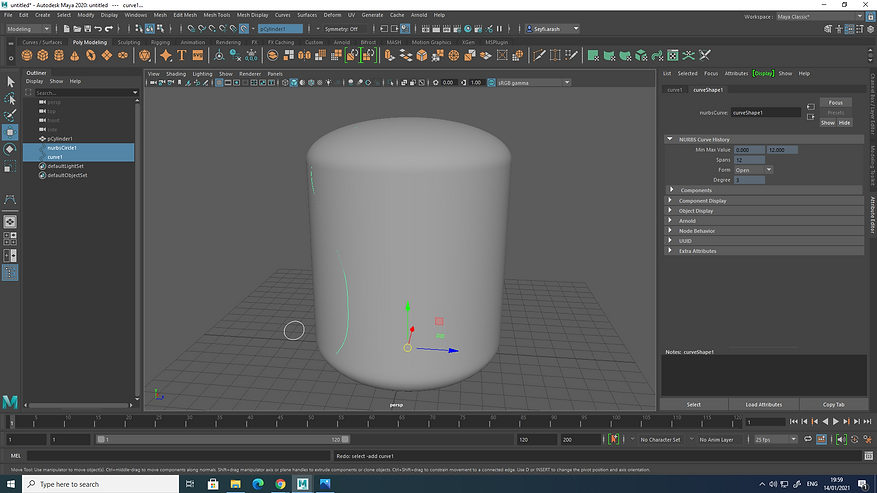The height and width of the screenshot is (493, 877).
Task: Click the new scene icon
Action: pyautogui.click(x=67, y=29)
